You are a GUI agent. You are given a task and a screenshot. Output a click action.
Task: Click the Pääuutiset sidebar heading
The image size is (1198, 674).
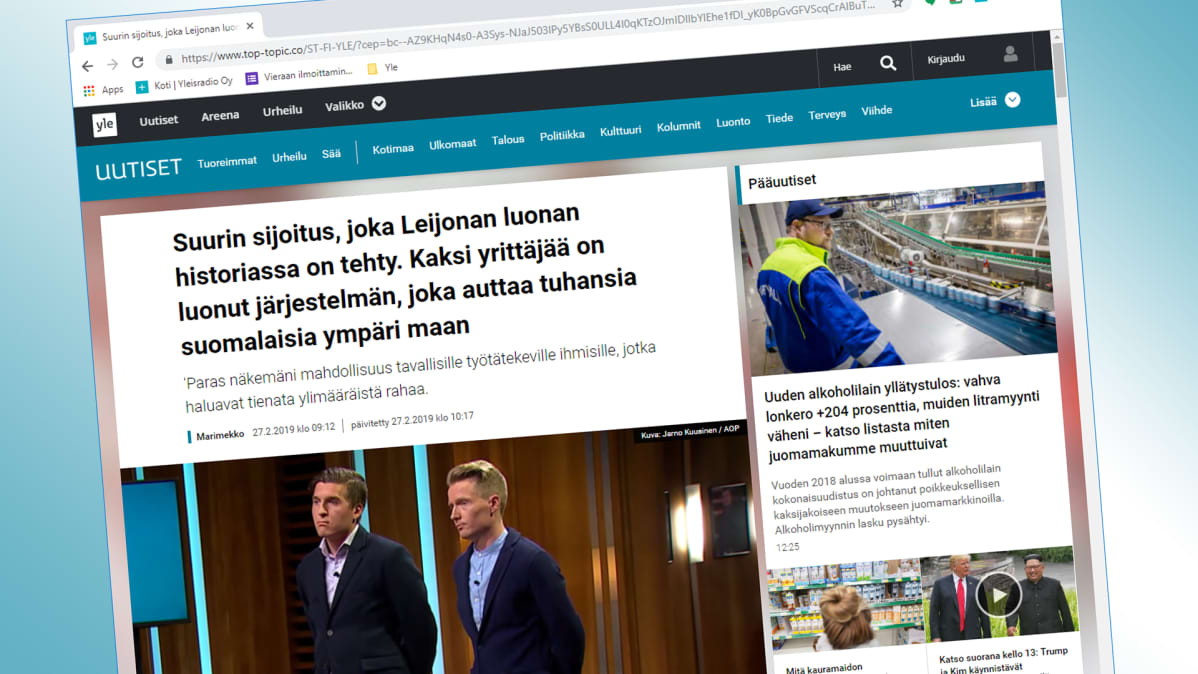(782, 181)
